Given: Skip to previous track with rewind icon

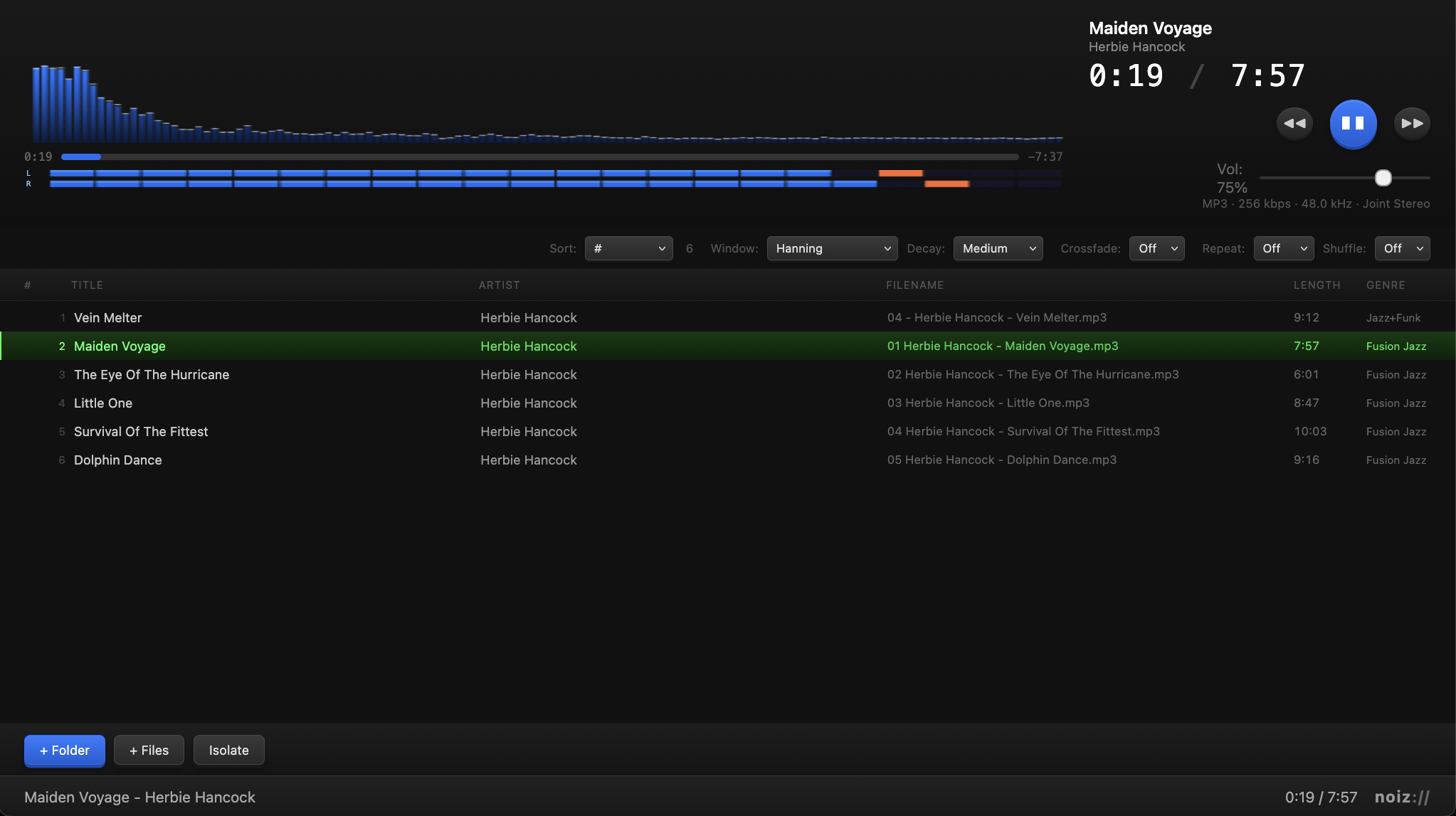Looking at the screenshot, I should (1294, 123).
